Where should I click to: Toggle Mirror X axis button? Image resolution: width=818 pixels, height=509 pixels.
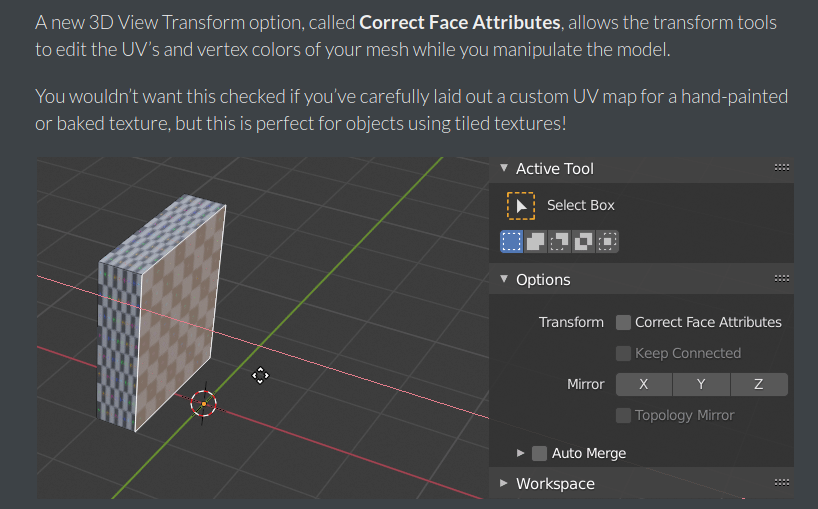(x=644, y=384)
